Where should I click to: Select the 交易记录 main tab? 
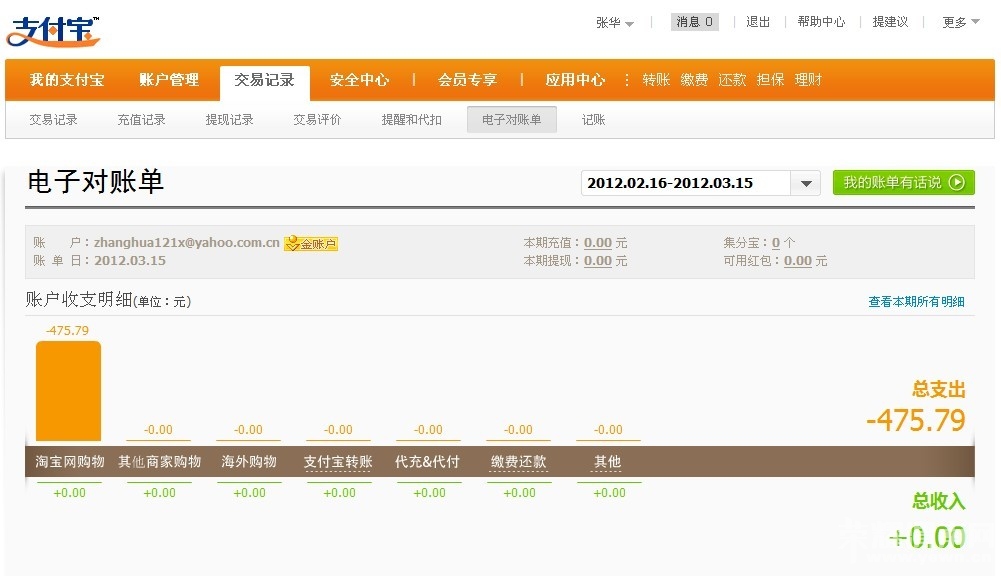pos(264,80)
